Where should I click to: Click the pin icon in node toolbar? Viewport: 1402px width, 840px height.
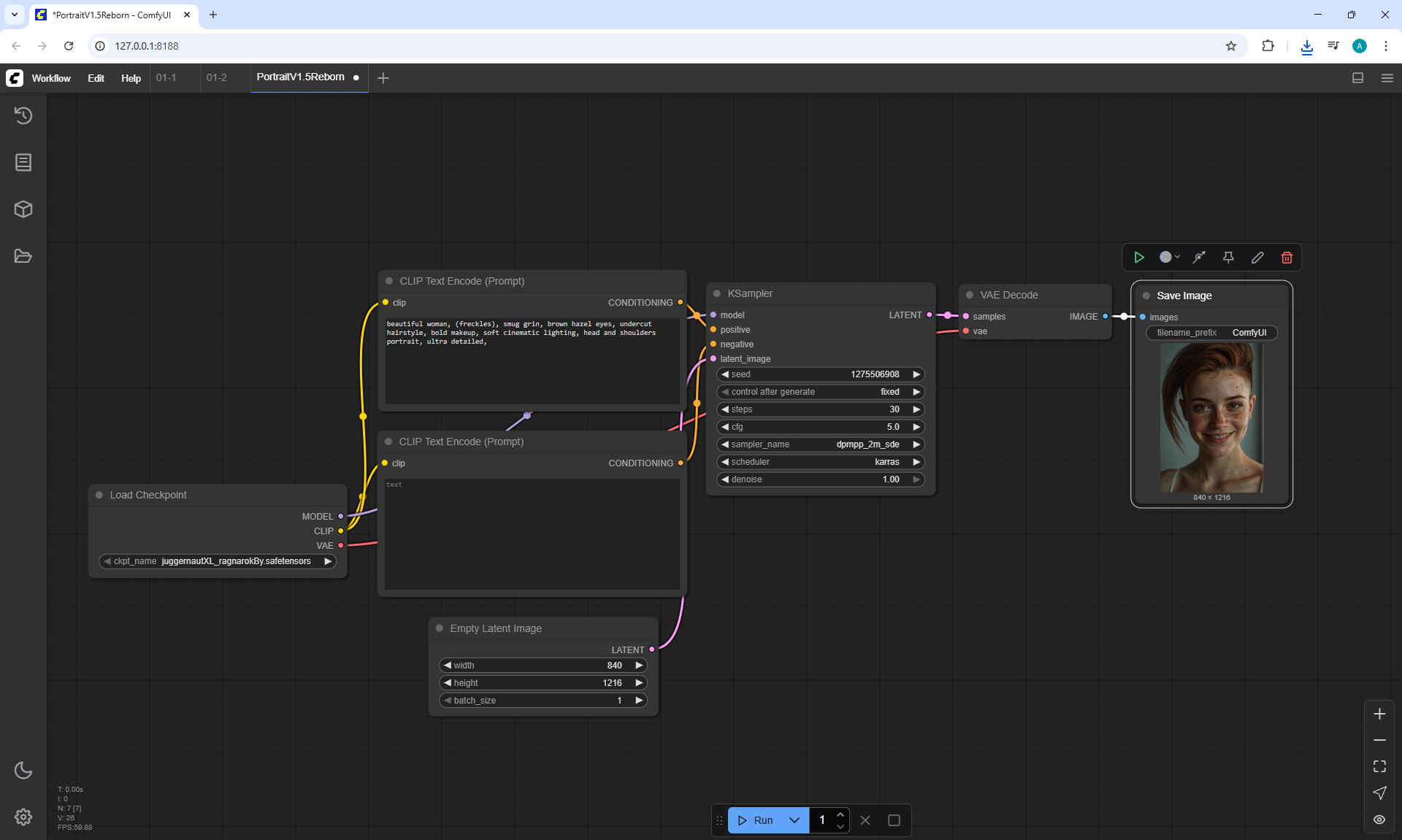1228,258
